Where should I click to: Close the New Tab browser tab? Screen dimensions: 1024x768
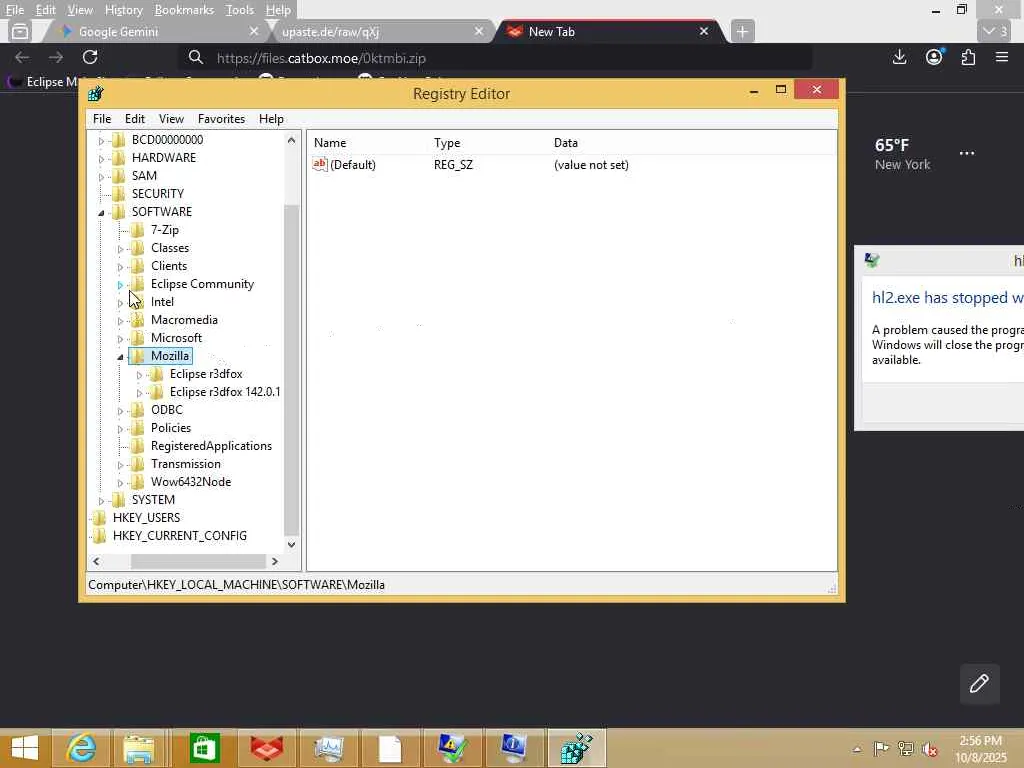coord(704,31)
